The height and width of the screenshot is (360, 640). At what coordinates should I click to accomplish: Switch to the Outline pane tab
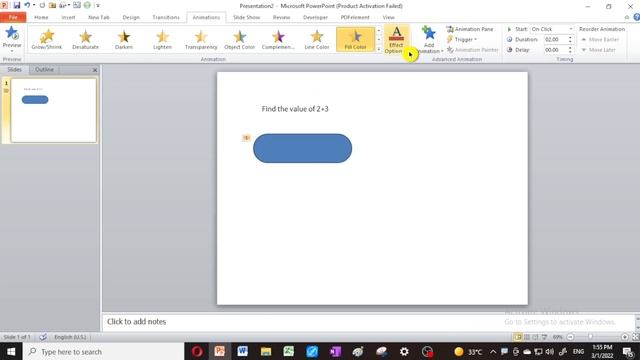(x=44, y=69)
